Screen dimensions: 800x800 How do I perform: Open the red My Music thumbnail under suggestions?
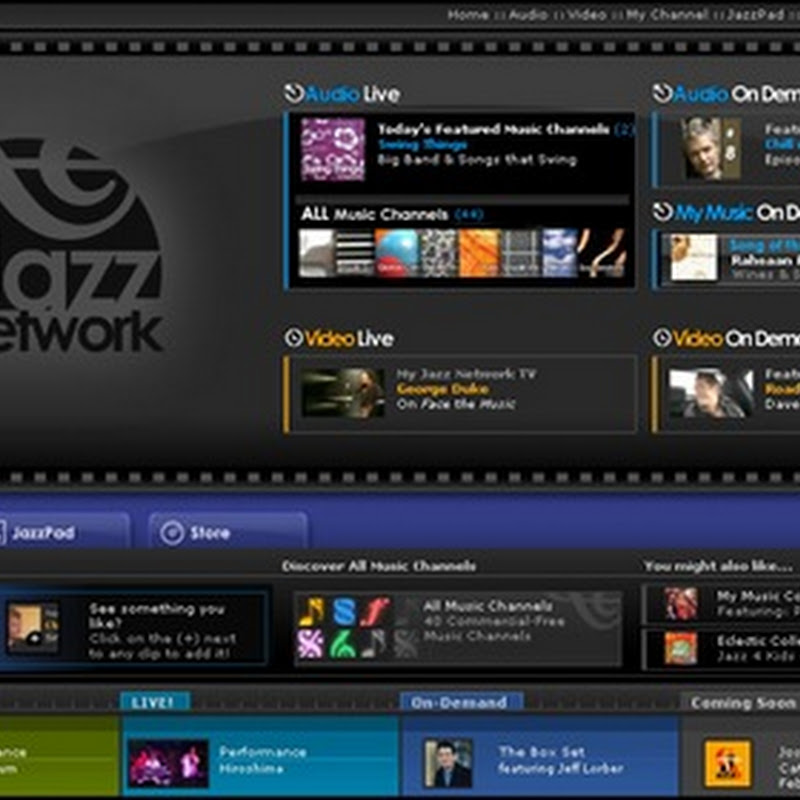click(x=681, y=604)
